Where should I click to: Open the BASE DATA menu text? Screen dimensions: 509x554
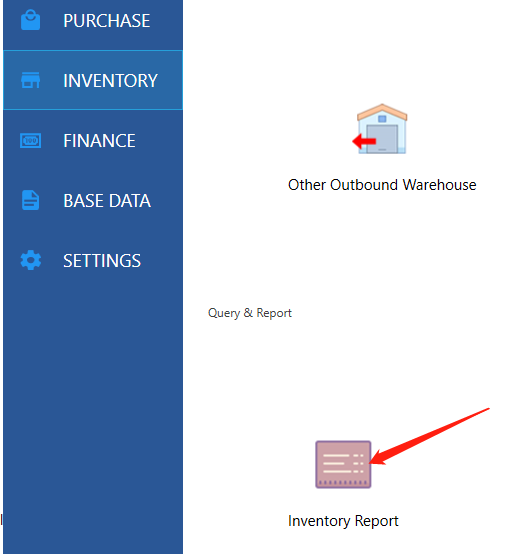coord(107,201)
